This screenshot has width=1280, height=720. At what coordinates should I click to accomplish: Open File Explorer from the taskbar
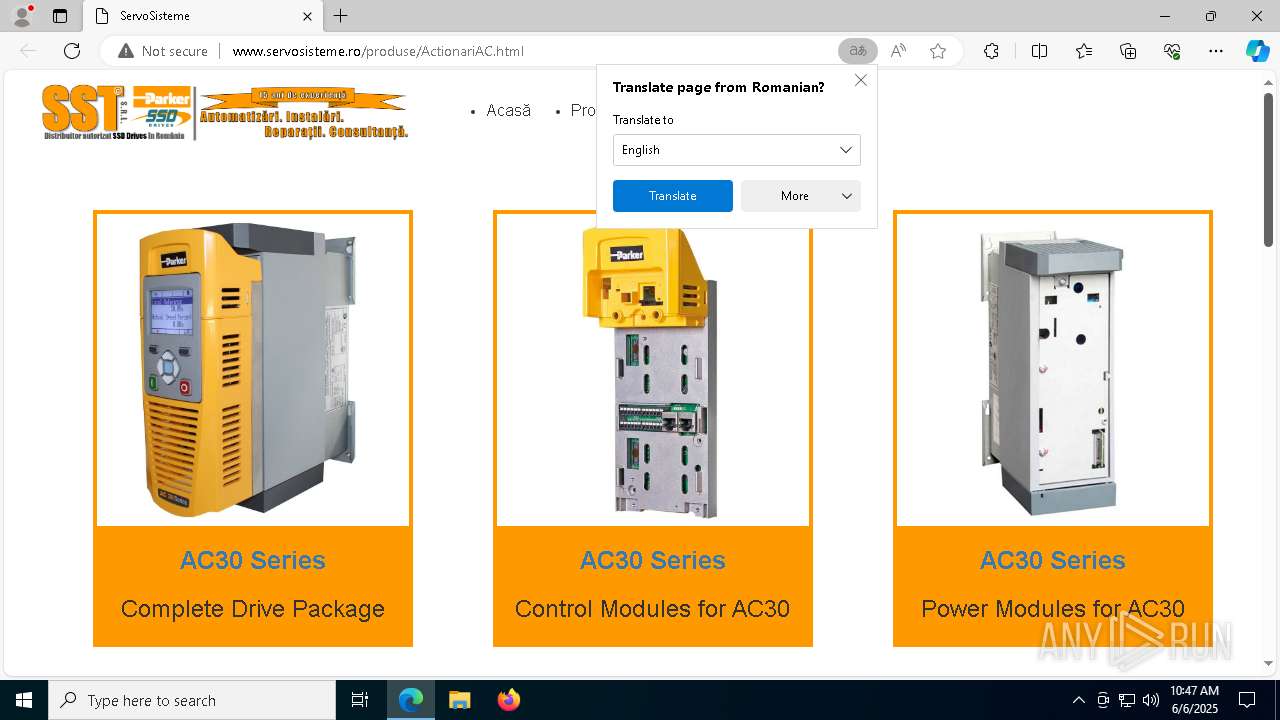(x=459, y=700)
